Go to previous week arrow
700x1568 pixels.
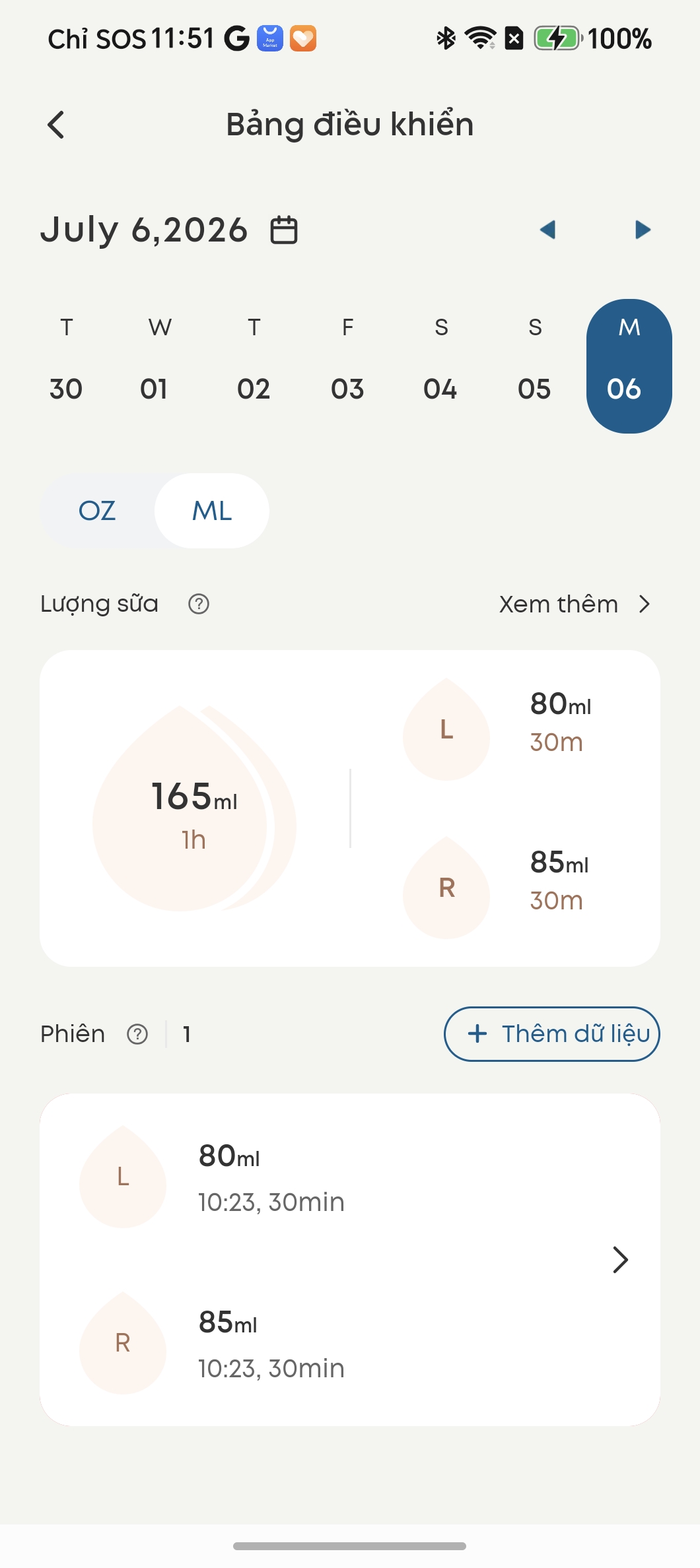547,230
